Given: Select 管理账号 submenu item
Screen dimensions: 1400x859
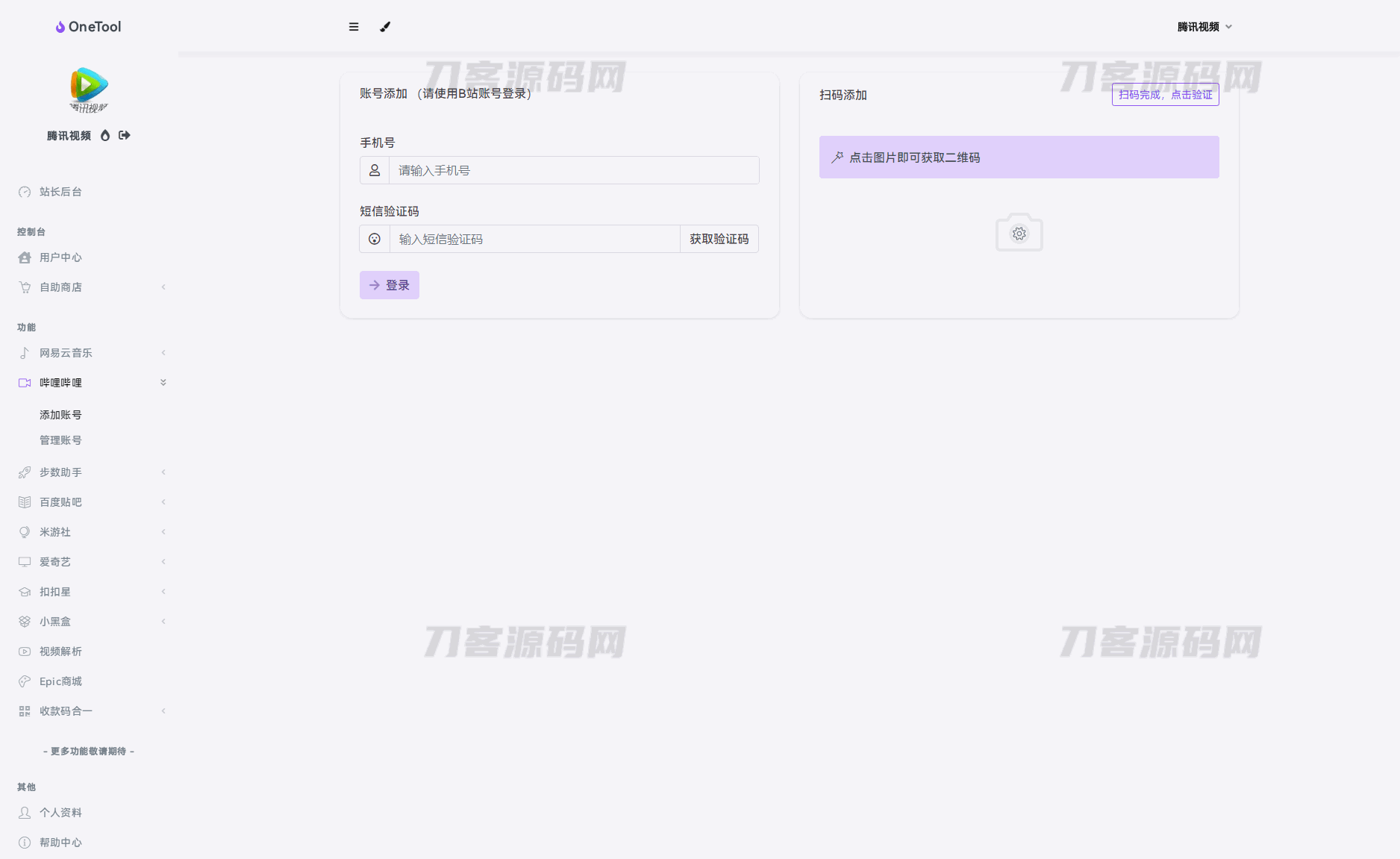Looking at the screenshot, I should pyautogui.click(x=60, y=440).
